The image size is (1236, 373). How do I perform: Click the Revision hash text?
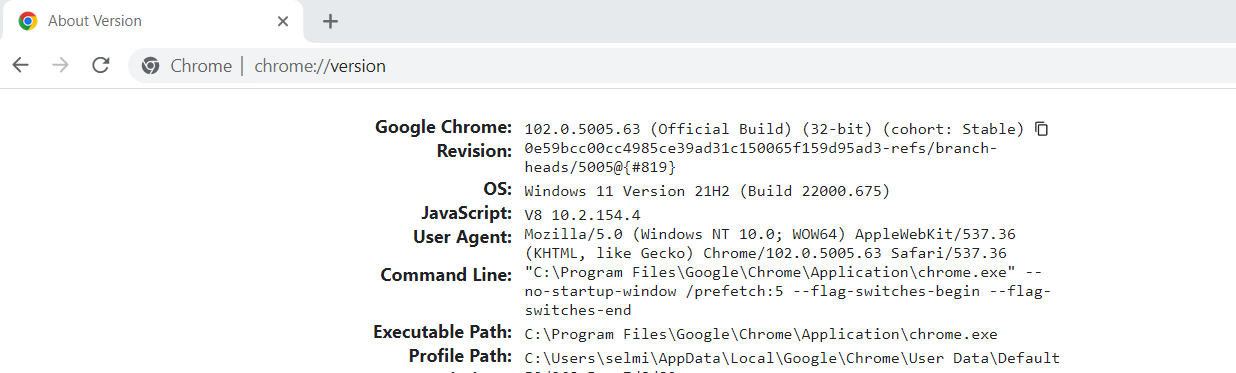click(761, 158)
